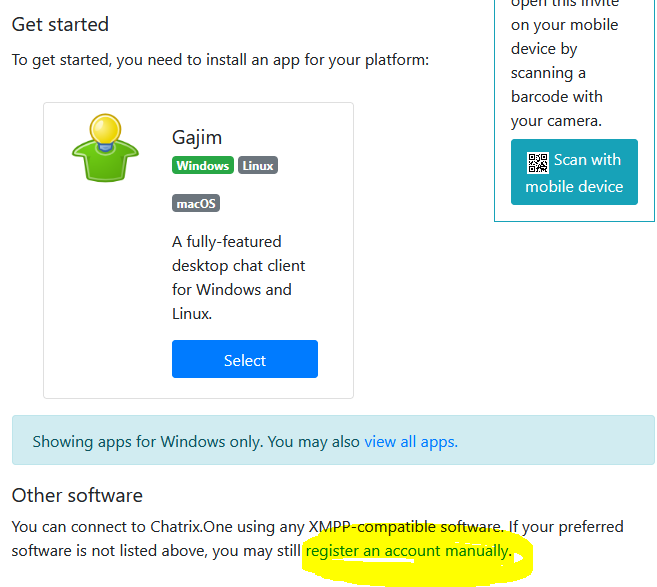The height and width of the screenshot is (587, 657).
Task: Click the 'If your preferred' sentence start
Action: [562, 527]
